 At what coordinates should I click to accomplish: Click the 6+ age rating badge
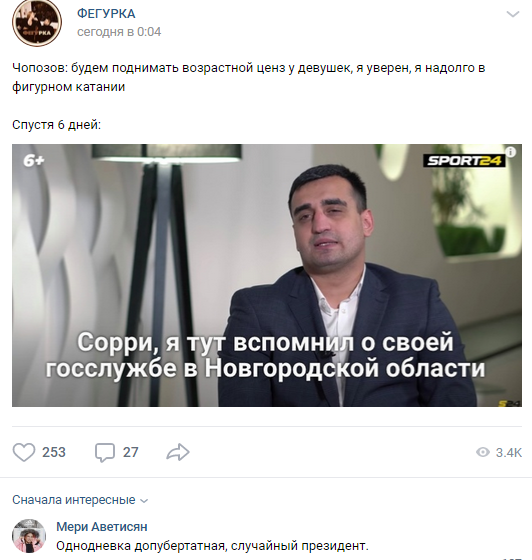pyautogui.click(x=34, y=161)
